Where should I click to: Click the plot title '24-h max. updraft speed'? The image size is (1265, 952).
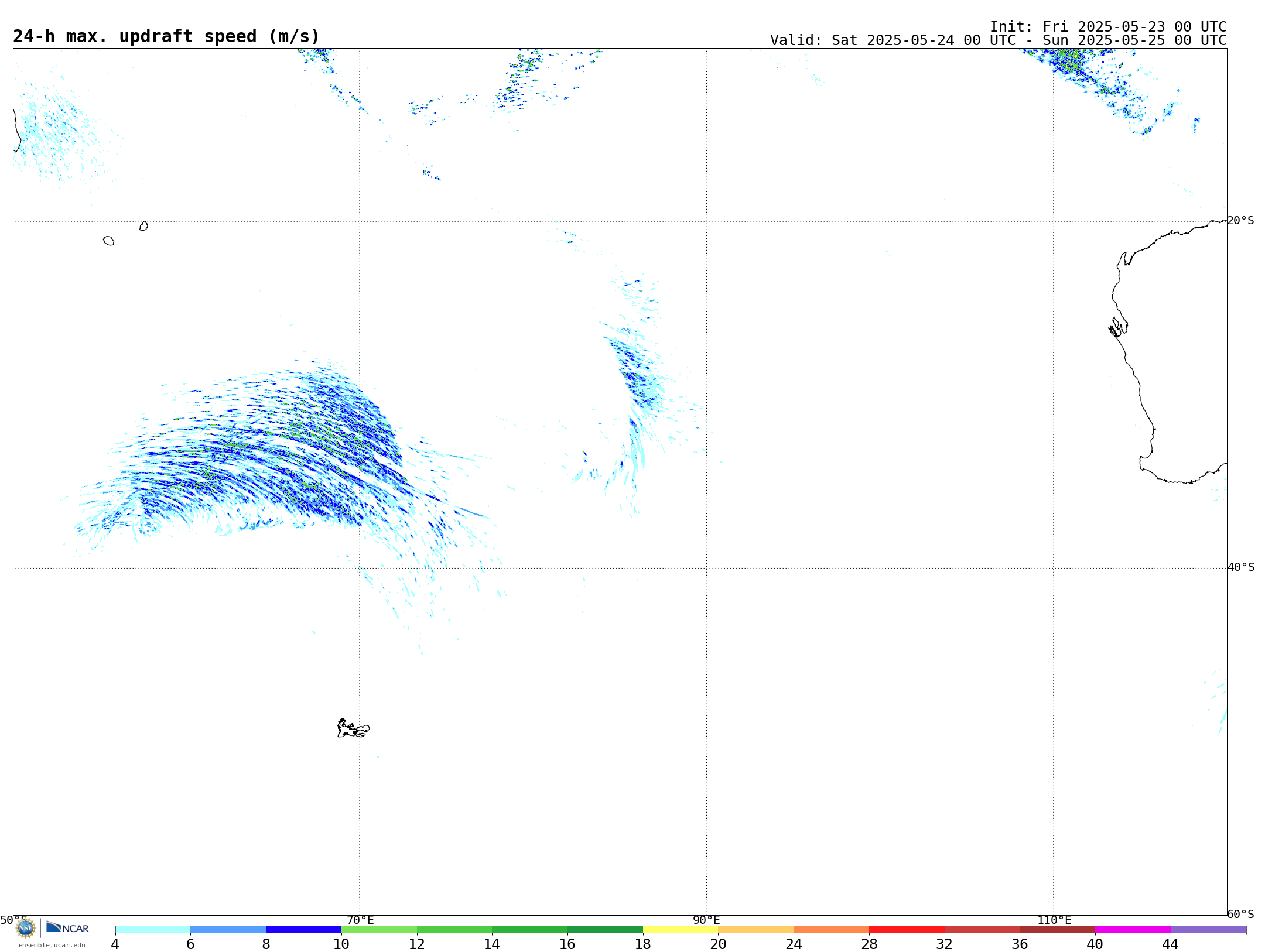(166, 36)
